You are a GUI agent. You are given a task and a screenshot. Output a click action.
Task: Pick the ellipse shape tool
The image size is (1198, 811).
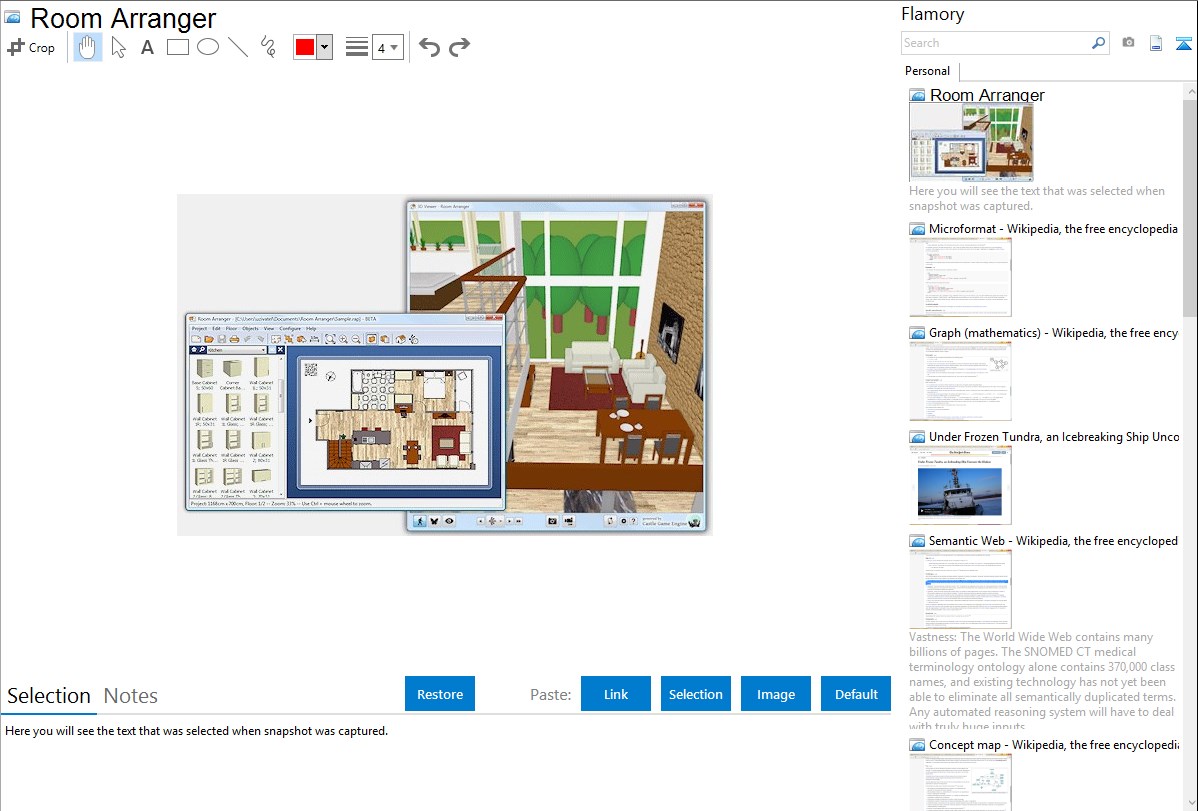pyautogui.click(x=208, y=47)
